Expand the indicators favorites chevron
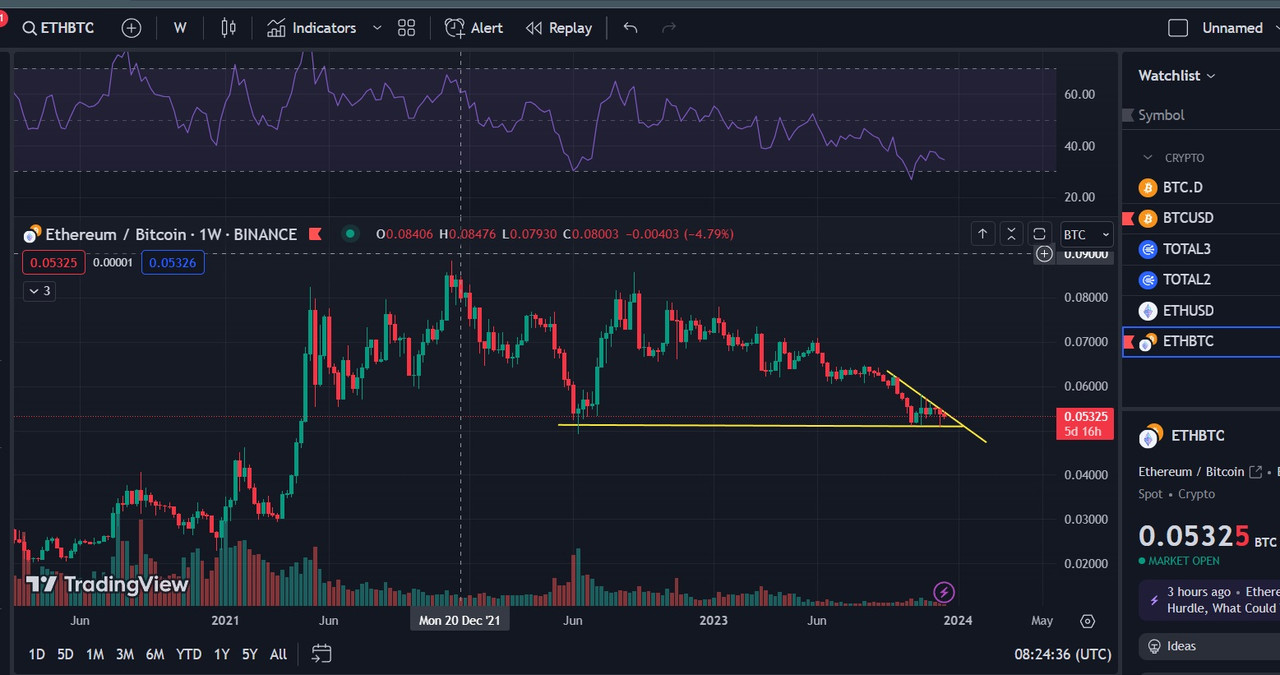This screenshot has height=675, width=1280. 377,28
